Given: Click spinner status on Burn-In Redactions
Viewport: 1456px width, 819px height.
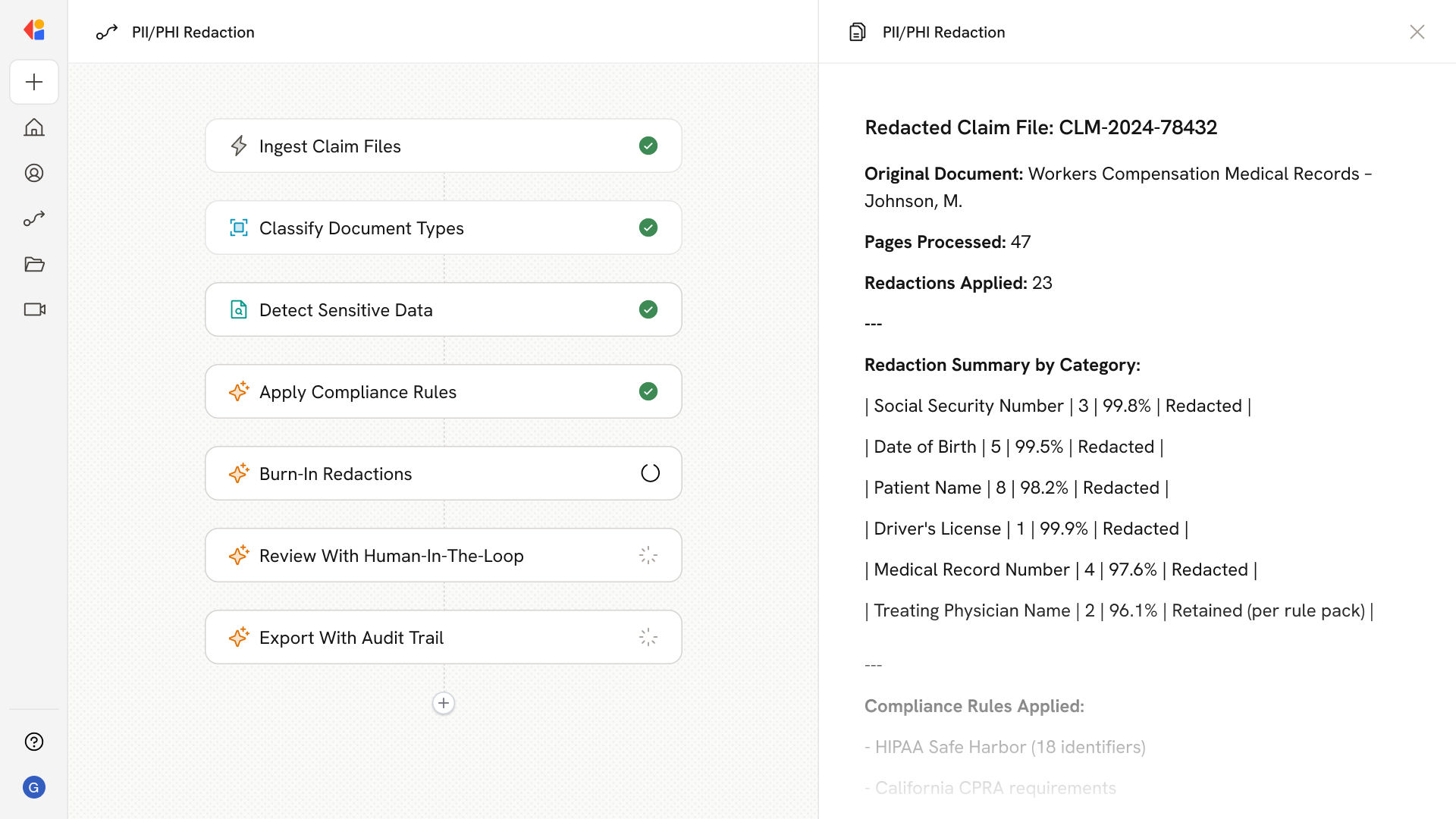Looking at the screenshot, I should [650, 473].
